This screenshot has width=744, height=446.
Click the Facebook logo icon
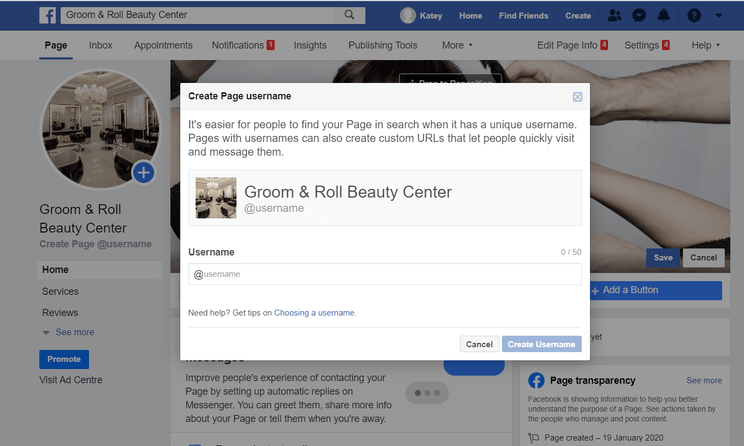pyautogui.click(x=47, y=15)
